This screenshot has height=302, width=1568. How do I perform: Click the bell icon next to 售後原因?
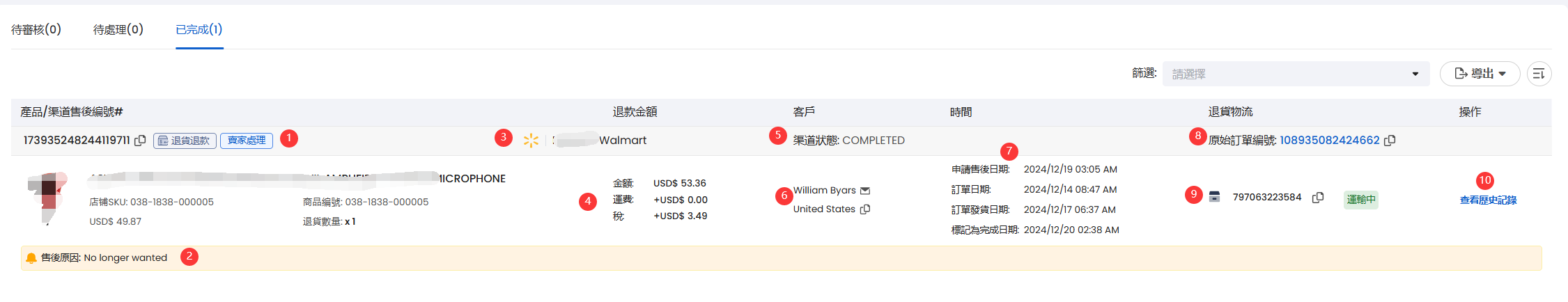click(x=31, y=258)
